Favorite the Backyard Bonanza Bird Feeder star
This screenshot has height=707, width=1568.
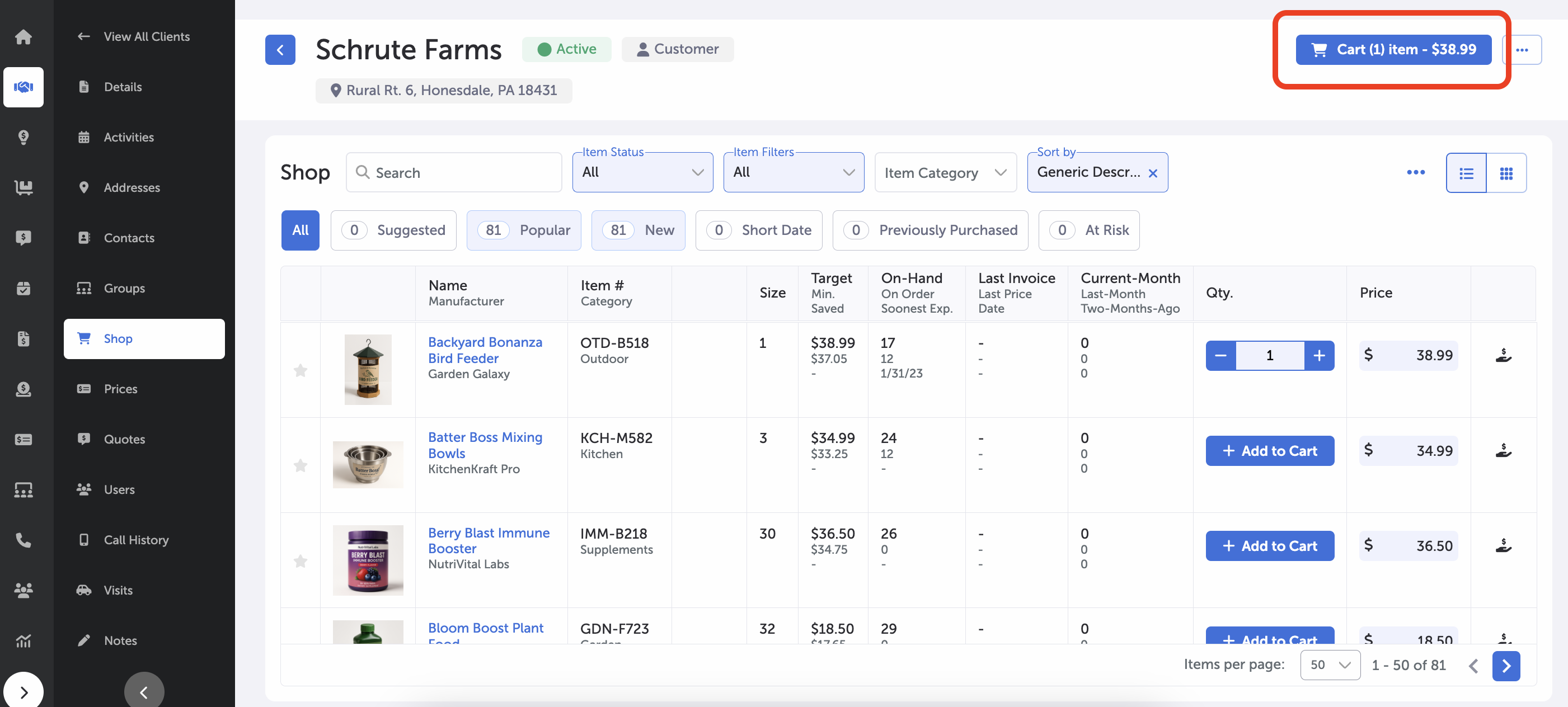pyautogui.click(x=301, y=370)
